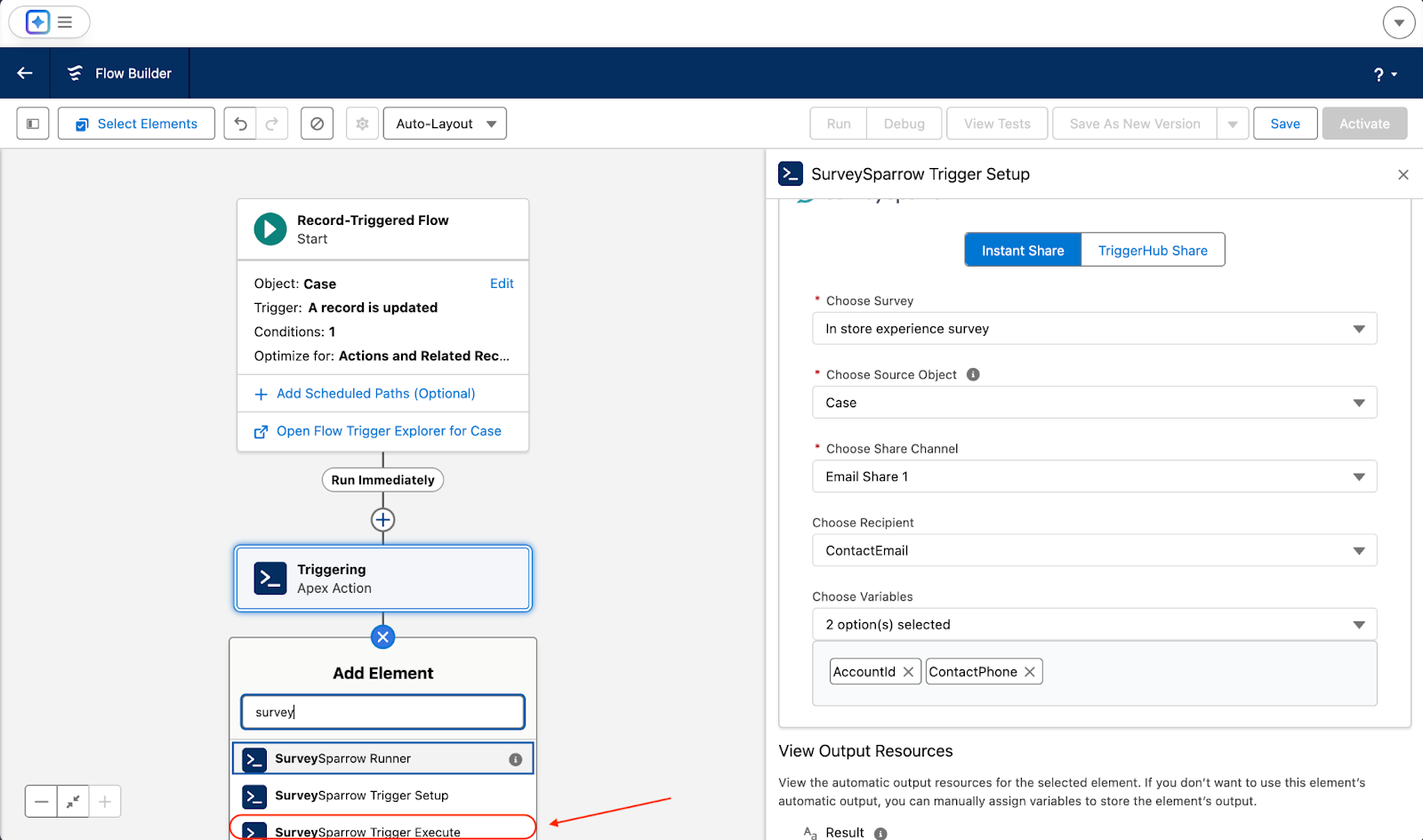Screen dimensions: 1423x840
Task: Switch to TriggerHub Share tab
Action: [1152, 251]
